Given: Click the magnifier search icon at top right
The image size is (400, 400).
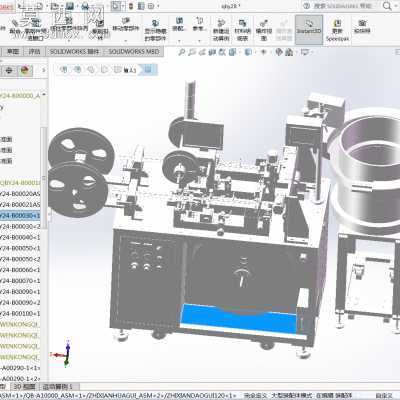Looking at the screenshot, I should click(x=387, y=6).
